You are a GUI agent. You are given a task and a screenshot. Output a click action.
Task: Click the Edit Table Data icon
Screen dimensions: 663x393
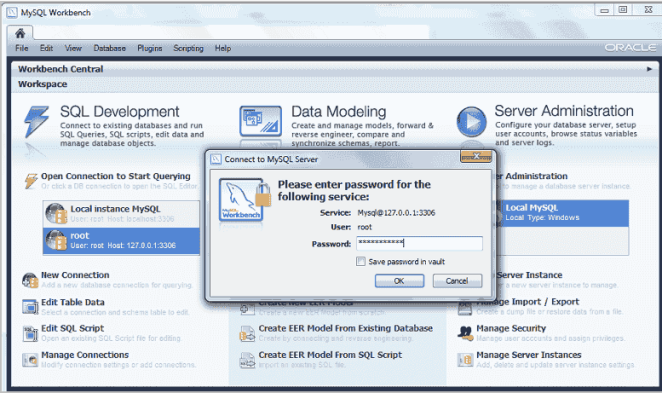(30, 307)
